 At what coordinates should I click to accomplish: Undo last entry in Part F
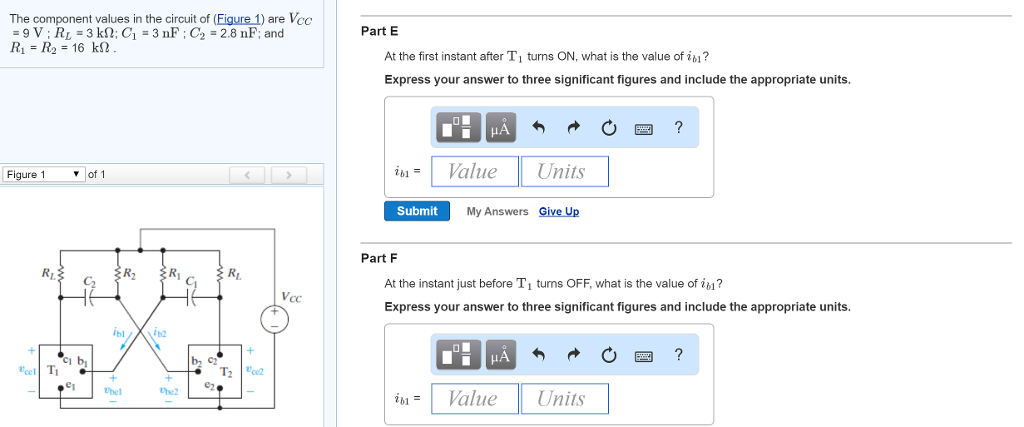(538, 355)
